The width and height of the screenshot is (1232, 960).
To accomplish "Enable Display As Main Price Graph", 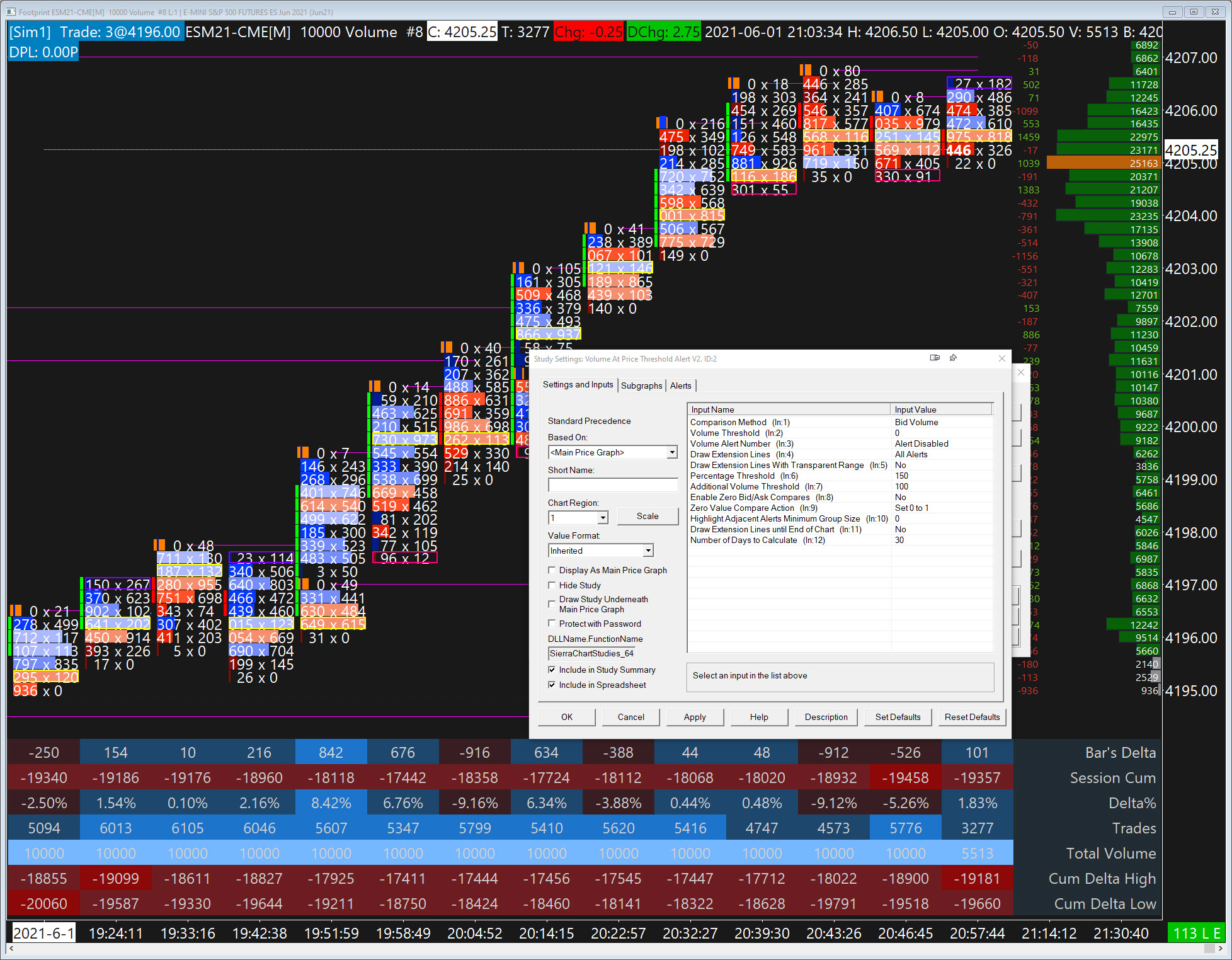I will [552, 570].
